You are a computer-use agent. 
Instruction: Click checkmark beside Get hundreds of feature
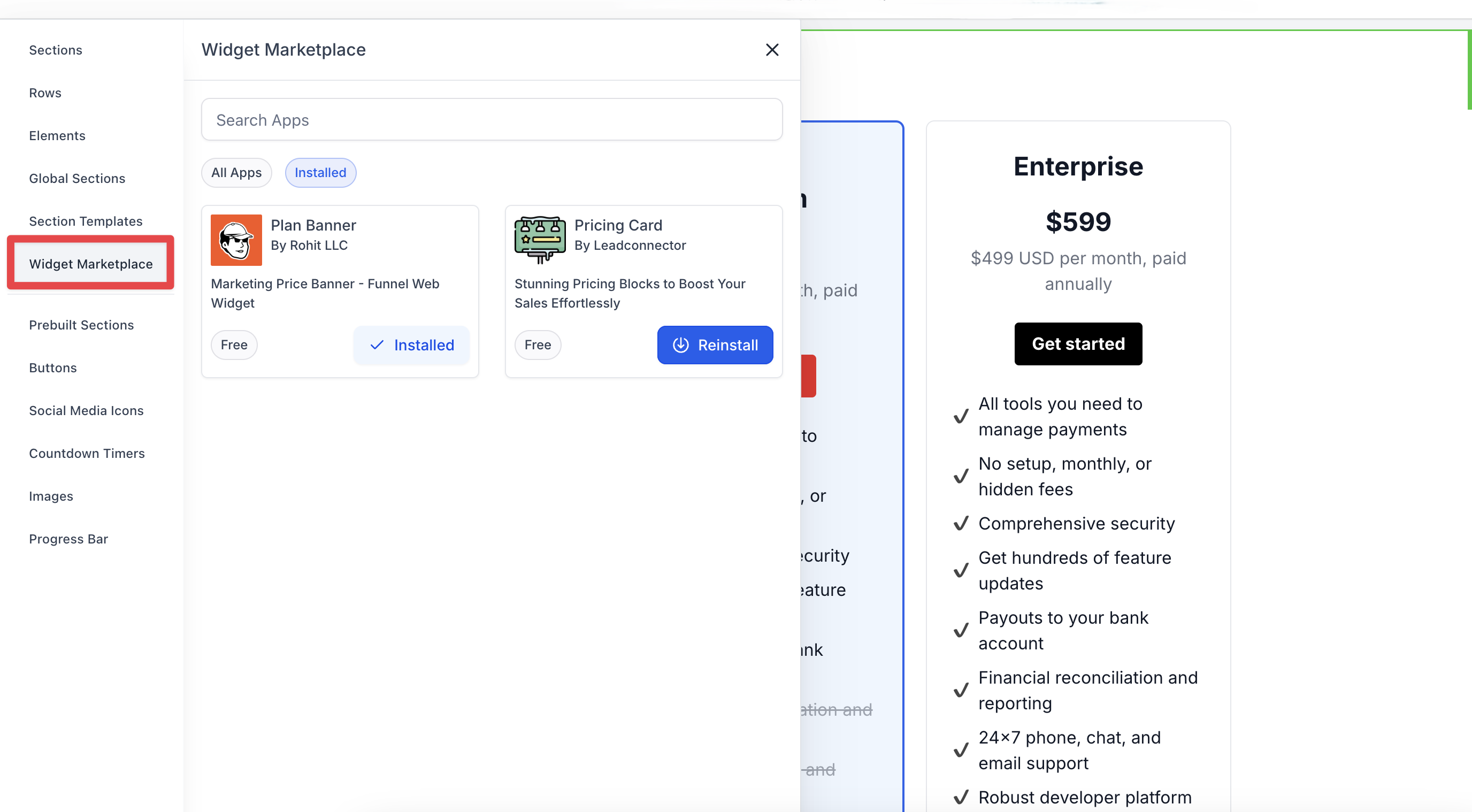(961, 571)
